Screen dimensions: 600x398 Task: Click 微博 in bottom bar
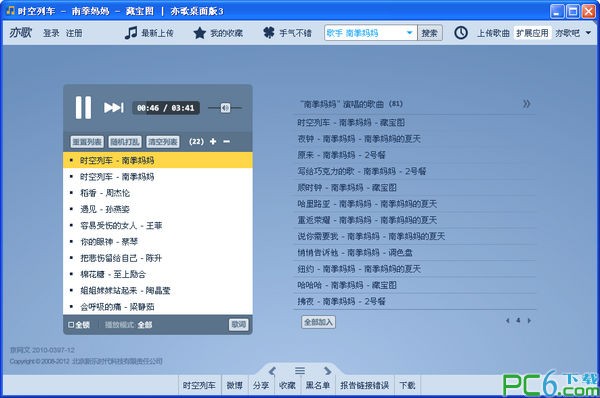coord(235,385)
